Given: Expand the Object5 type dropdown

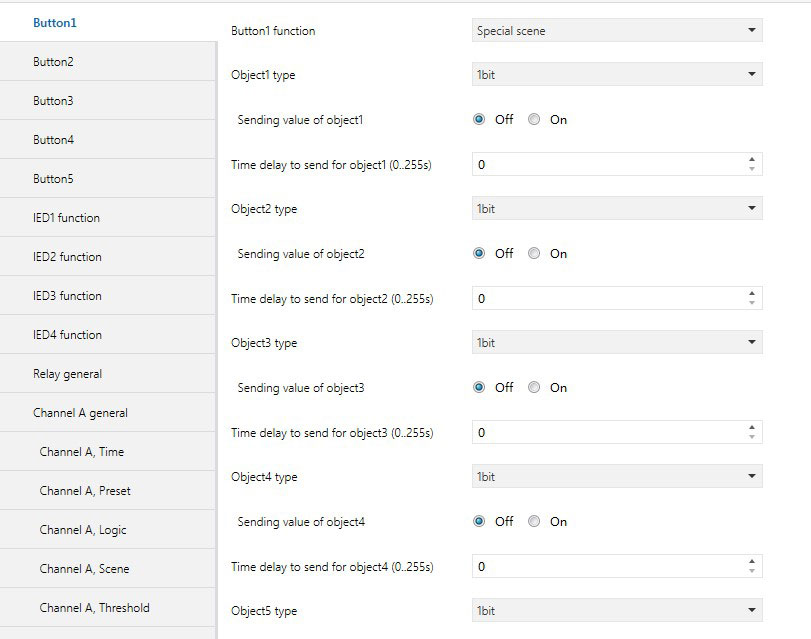Looking at the screenshot, I should [x=616, y=611].
